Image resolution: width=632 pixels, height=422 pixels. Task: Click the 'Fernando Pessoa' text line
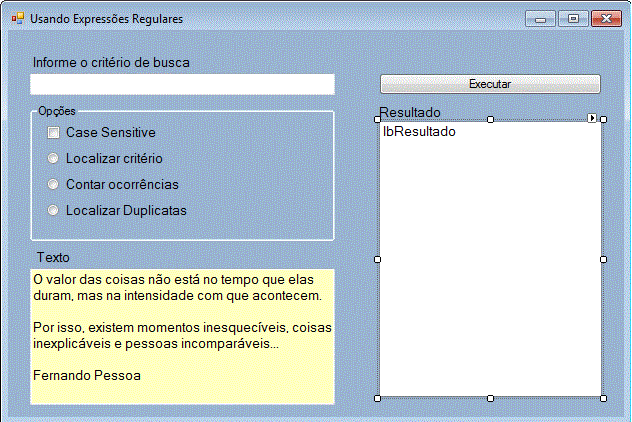tap(87, 375)
